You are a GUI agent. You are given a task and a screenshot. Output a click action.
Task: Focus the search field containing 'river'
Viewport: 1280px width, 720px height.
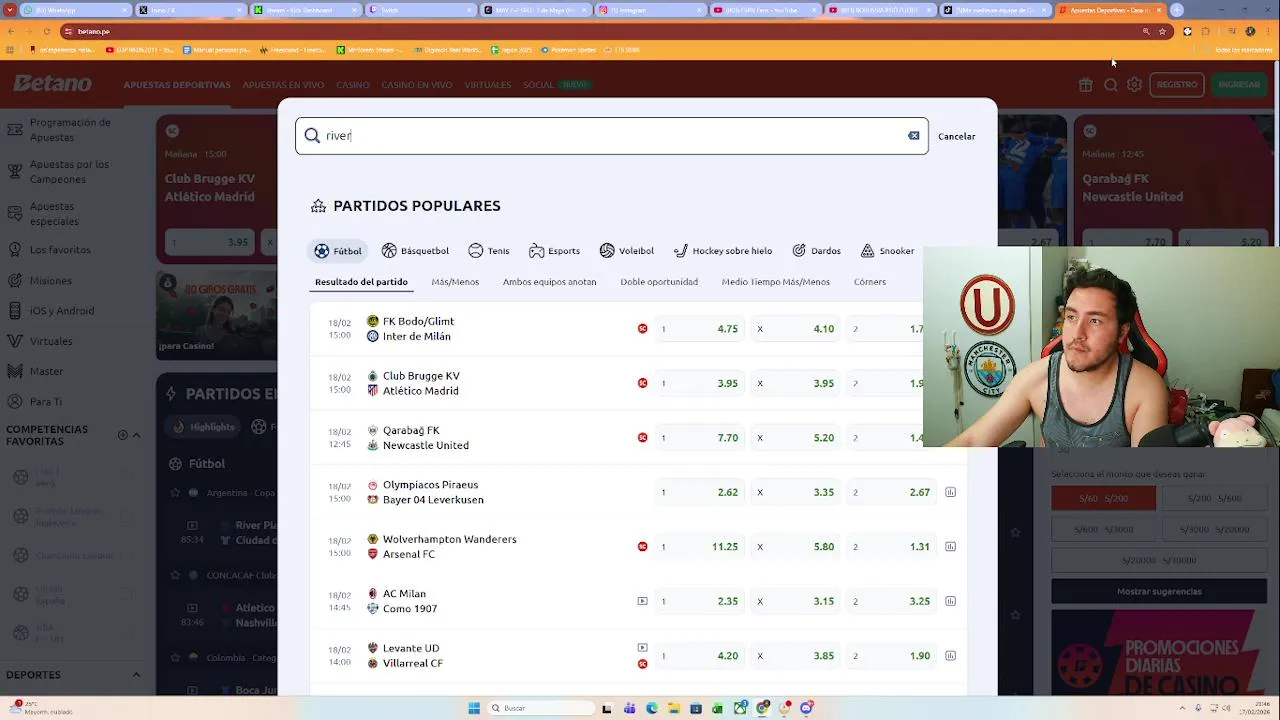611,136
